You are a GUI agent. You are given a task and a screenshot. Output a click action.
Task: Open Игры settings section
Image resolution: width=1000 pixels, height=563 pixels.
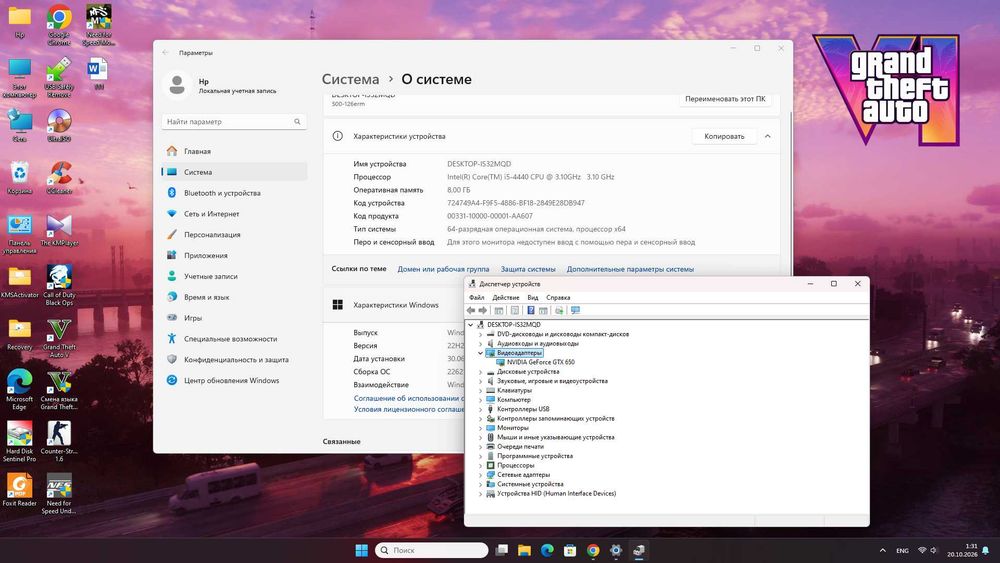pyautogui.click(x=234, y=318)
